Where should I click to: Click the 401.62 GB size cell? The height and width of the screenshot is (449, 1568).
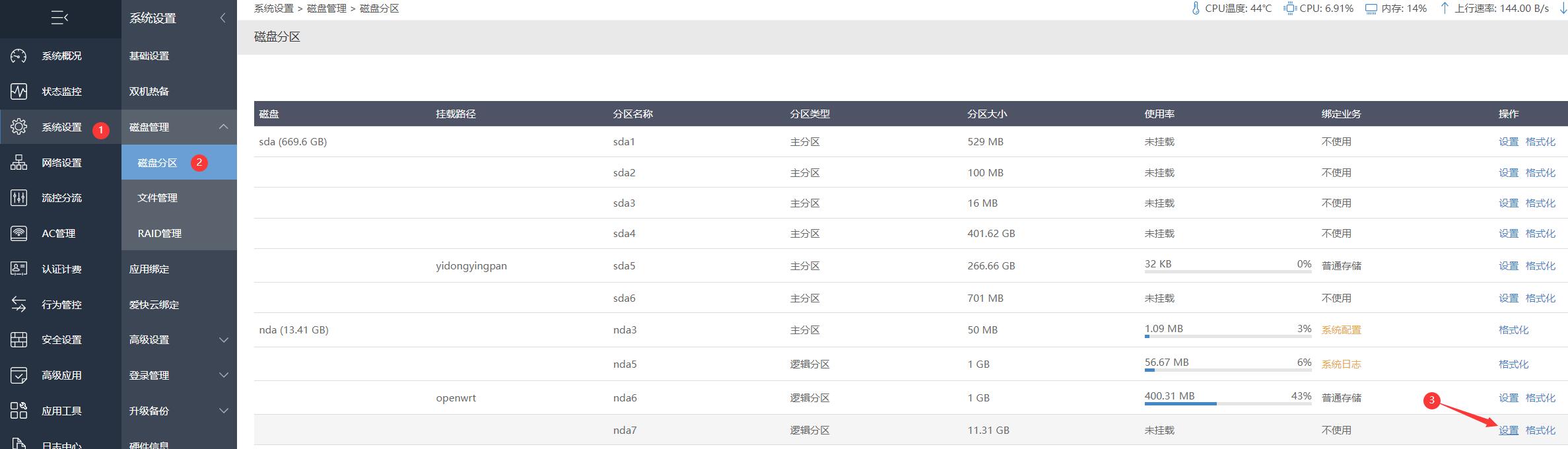(x=991, y=234)
